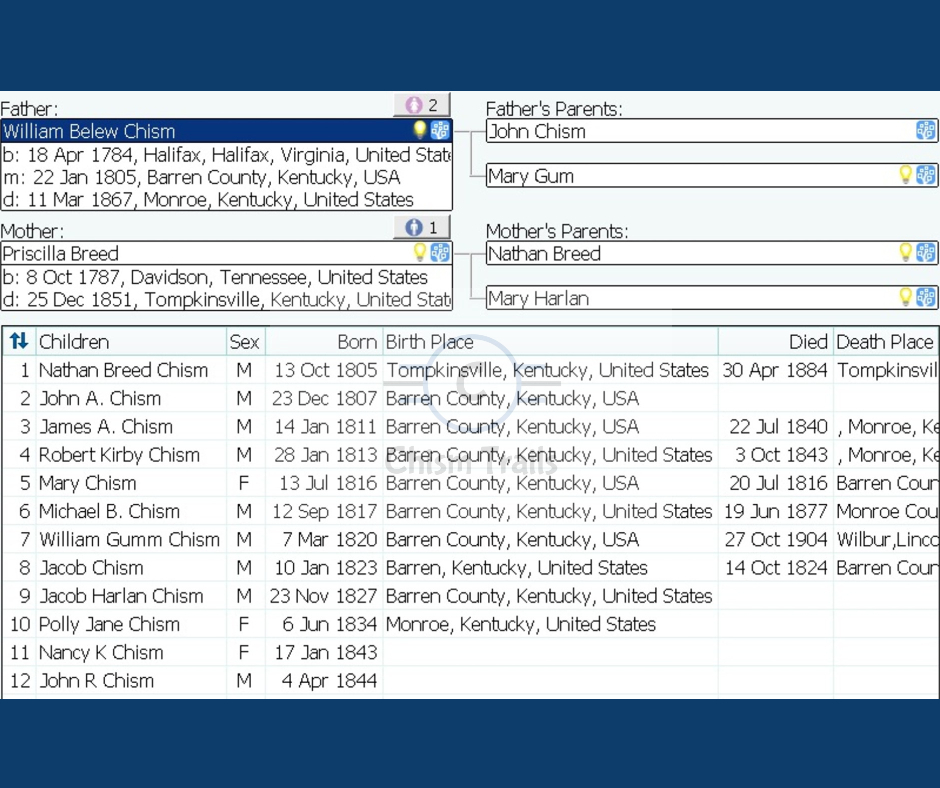Select the Mother entry Priscilla Breed
The width and height of the screenshot is (940, 788).
pyautogui.click(x=200, y=253)
